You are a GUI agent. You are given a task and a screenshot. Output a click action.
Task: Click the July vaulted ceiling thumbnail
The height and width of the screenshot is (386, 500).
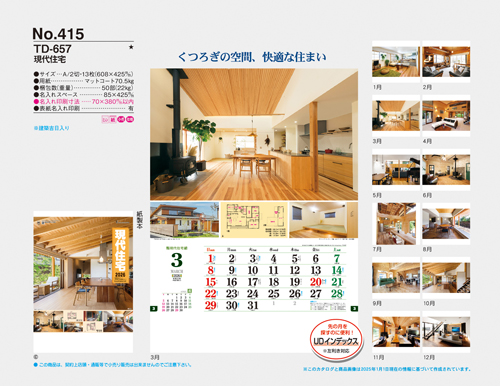396,224
